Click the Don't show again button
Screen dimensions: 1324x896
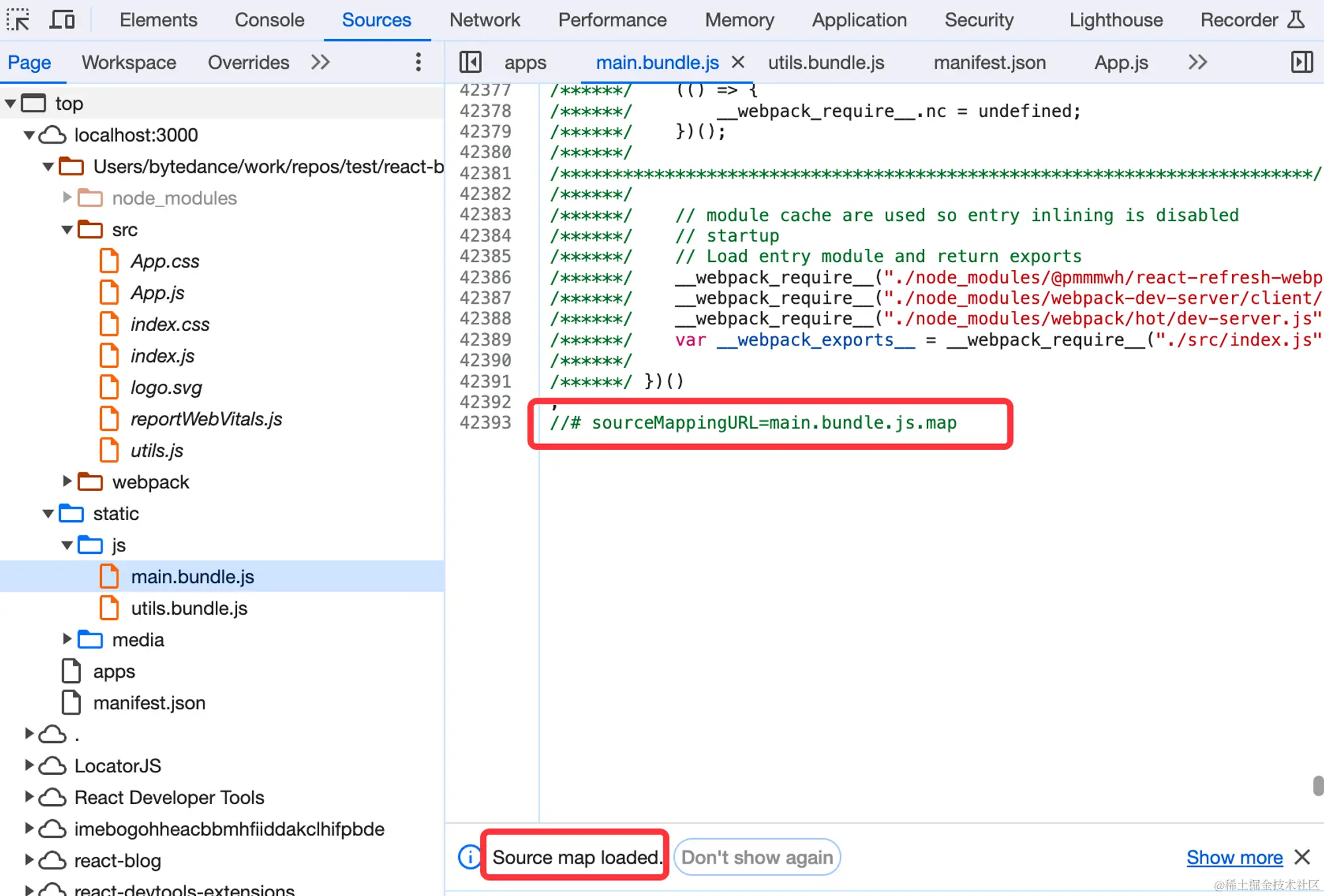pyautogui.click(x=757, y=857)
